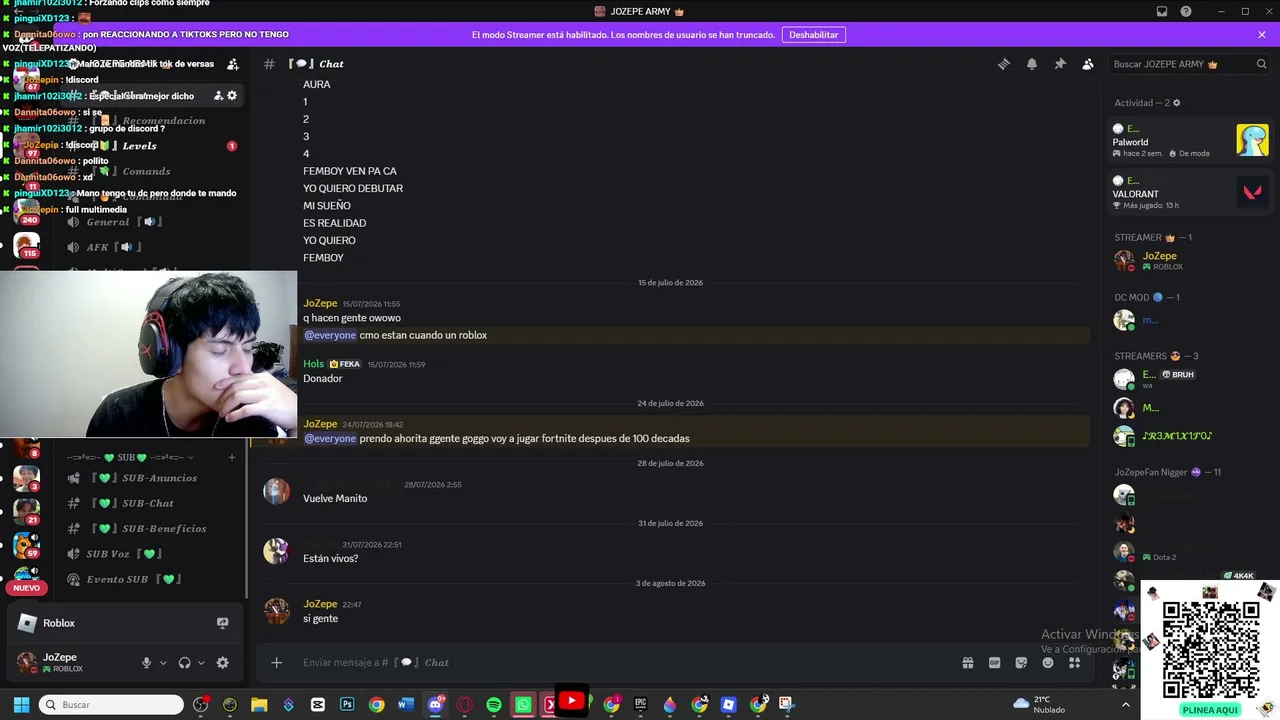This screenshot has width=1280, height=720.
Task: Dismiss the Streamer mode banner
Action: pyautogui.click(x=1262, y=35)
